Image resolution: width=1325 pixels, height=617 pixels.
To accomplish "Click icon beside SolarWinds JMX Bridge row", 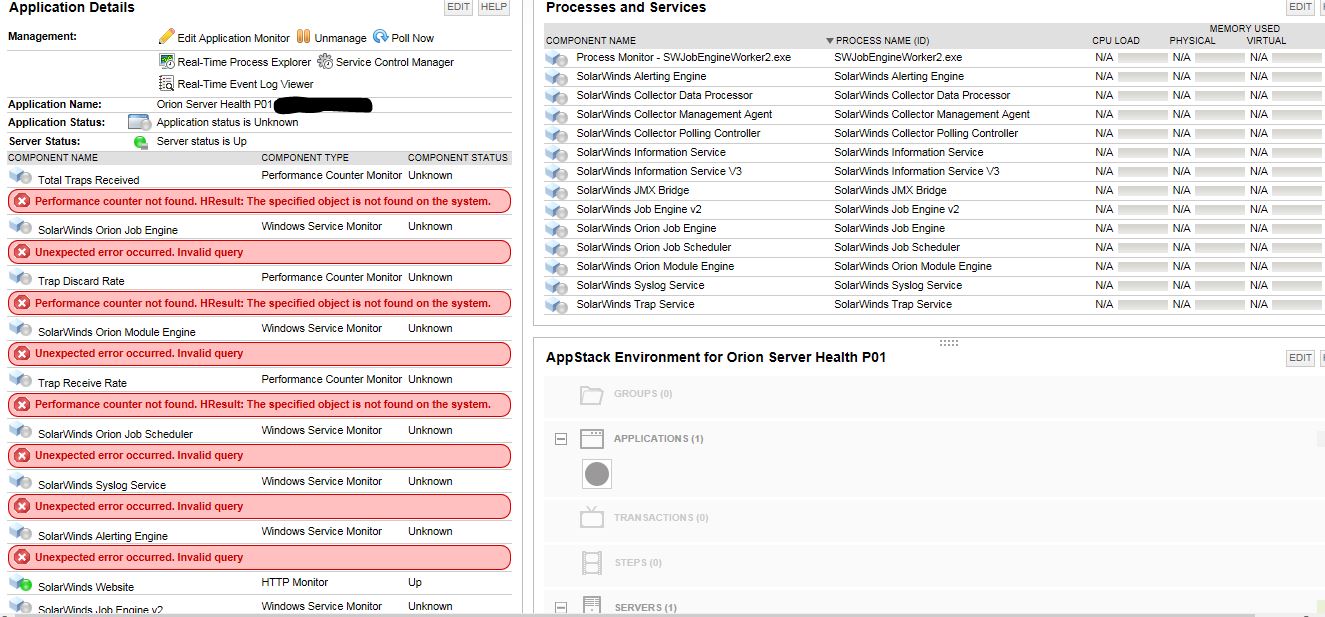I will point(556,191).
